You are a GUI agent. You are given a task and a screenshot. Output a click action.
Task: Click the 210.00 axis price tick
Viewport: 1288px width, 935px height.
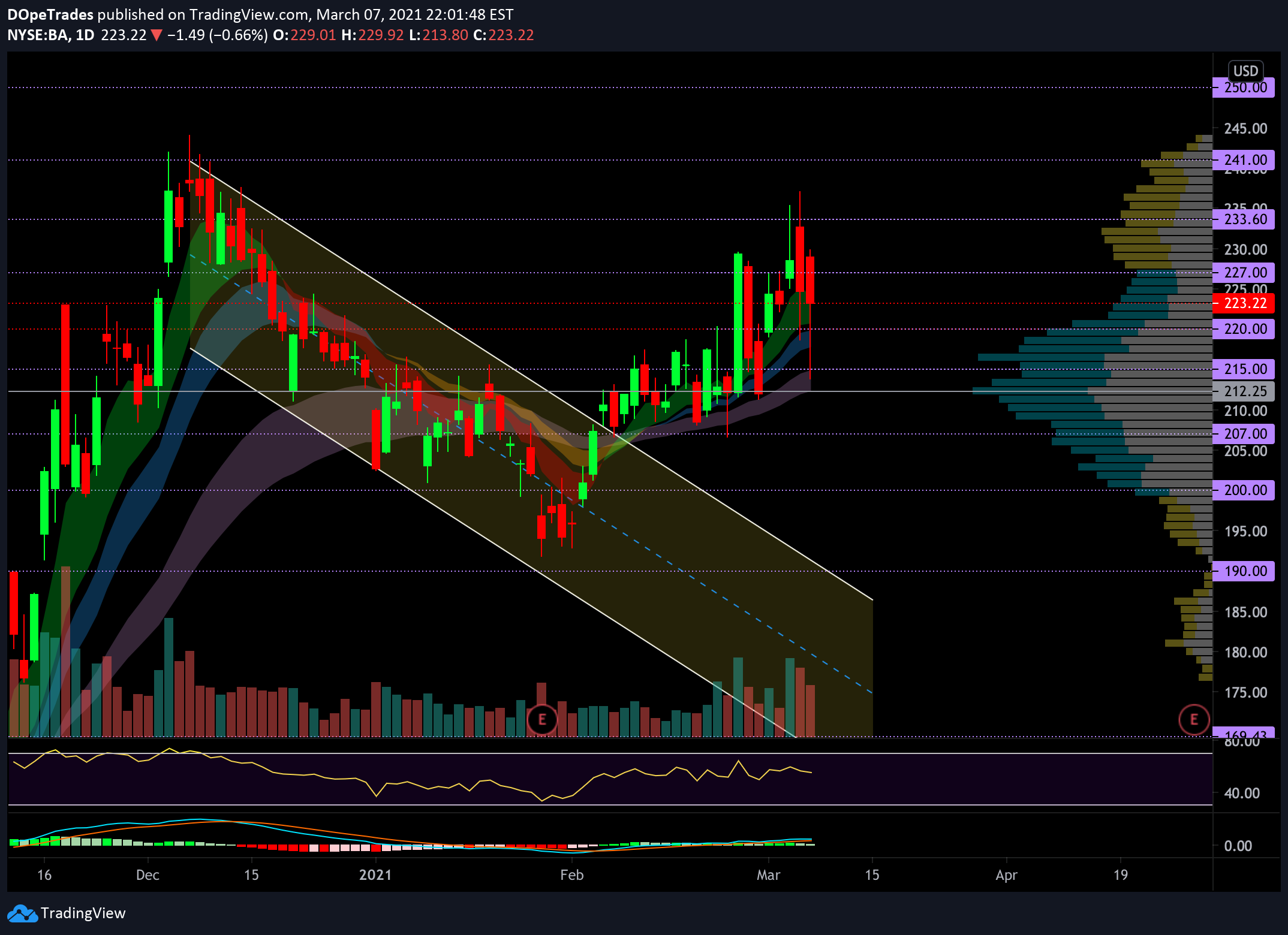tap(1245, 411)
